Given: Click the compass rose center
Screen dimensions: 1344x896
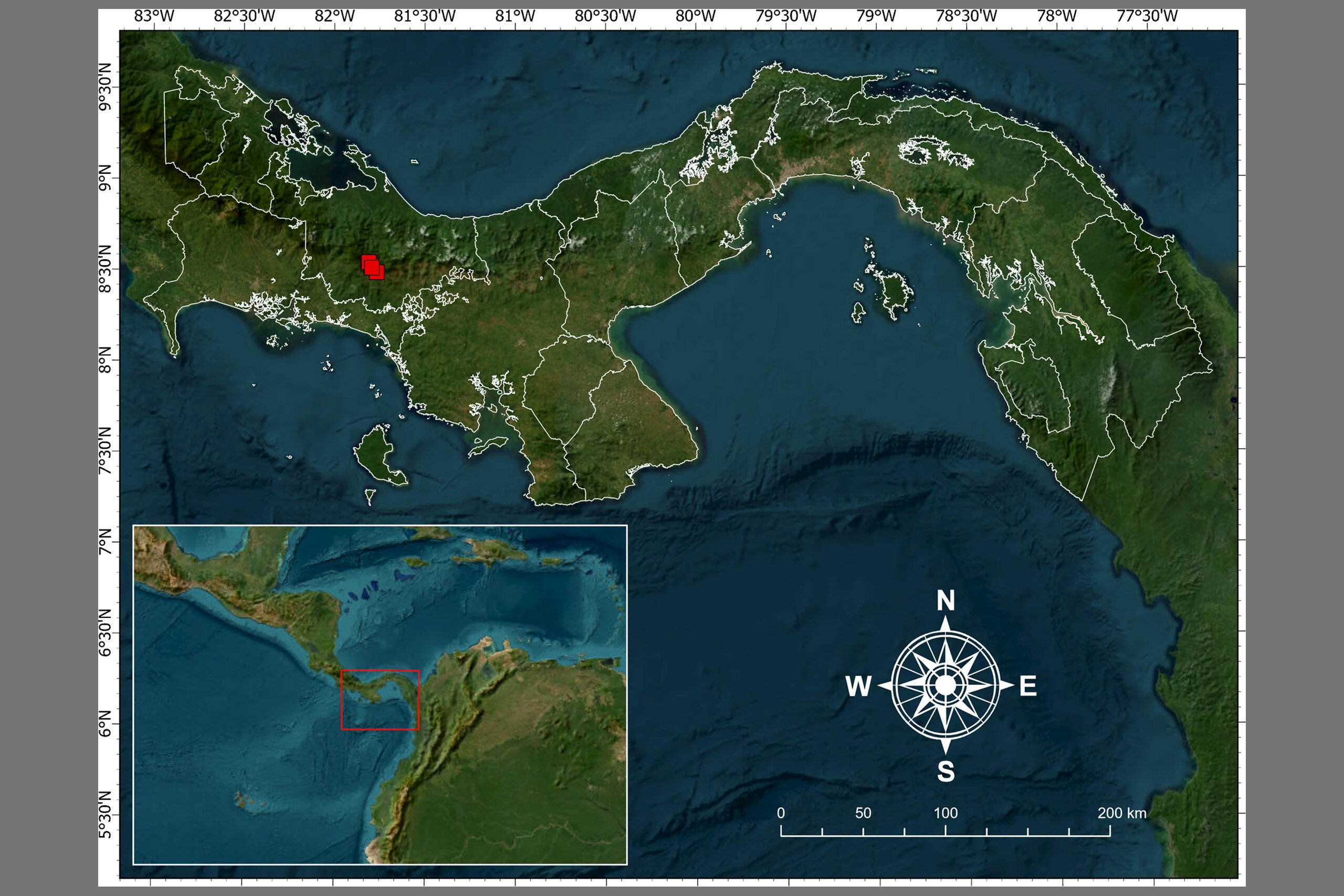Looking at the screenshot, I should 945,684.
